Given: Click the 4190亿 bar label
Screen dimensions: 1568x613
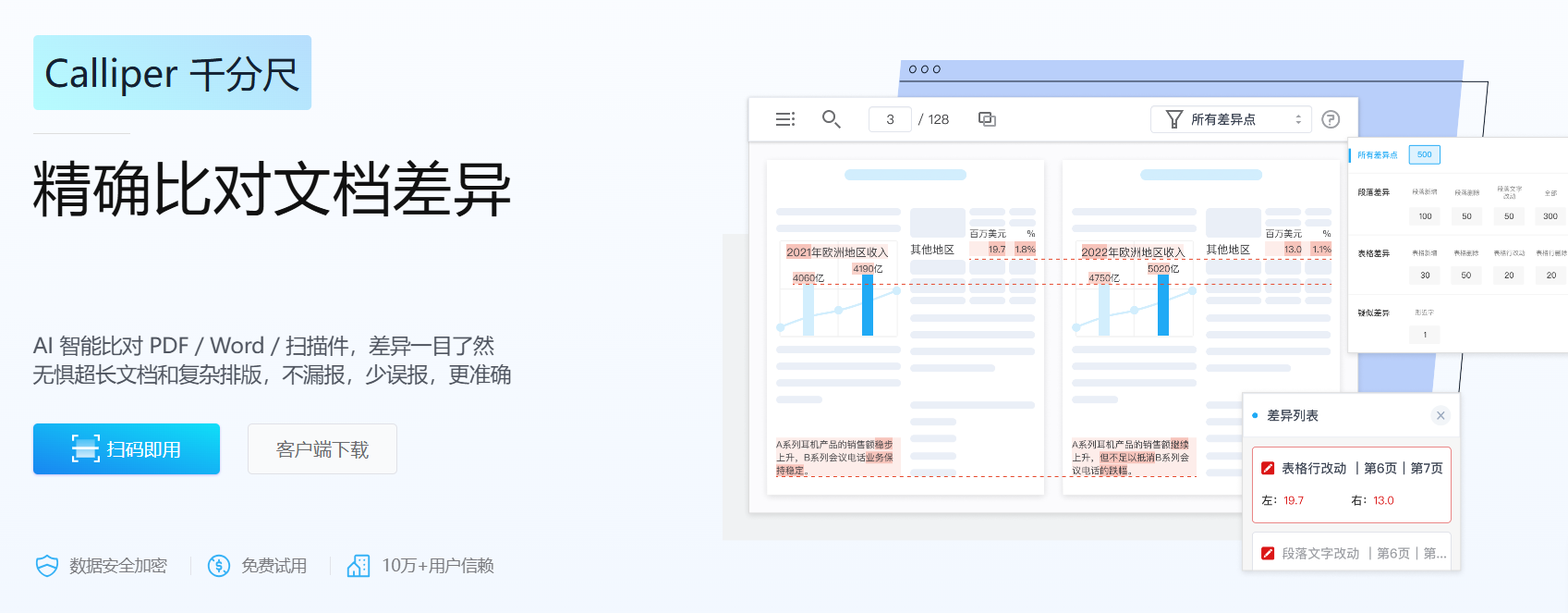Looking at the screenshot, I should [868, 269].
